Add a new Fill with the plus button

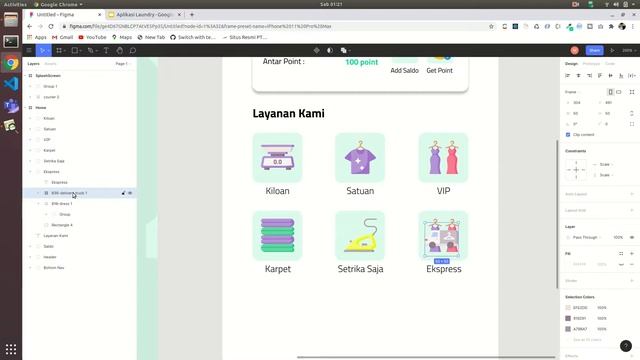pos(632,254)
